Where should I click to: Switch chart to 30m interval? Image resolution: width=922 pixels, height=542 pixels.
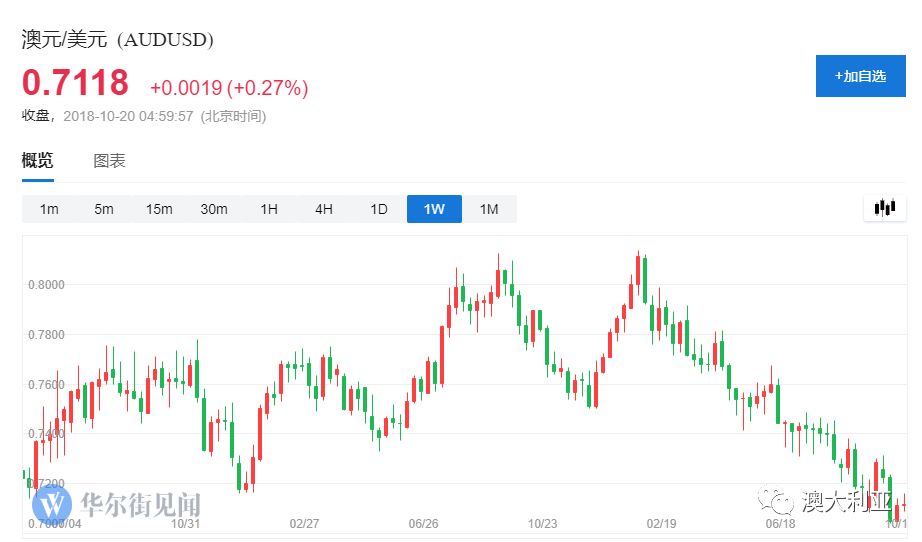(x=214, y=209)
